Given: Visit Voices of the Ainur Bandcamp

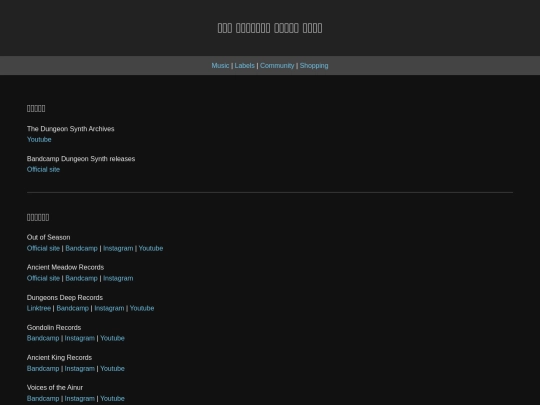Looking at the screenshot, I should [43, 398].
